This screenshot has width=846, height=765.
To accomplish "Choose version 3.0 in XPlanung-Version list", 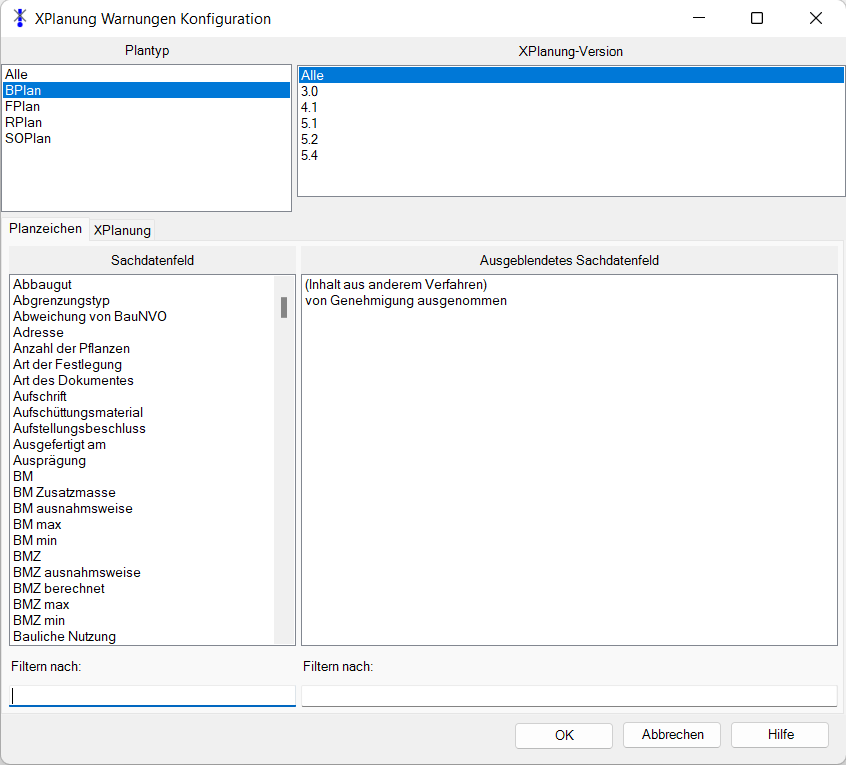I will (x=310, y=91).
